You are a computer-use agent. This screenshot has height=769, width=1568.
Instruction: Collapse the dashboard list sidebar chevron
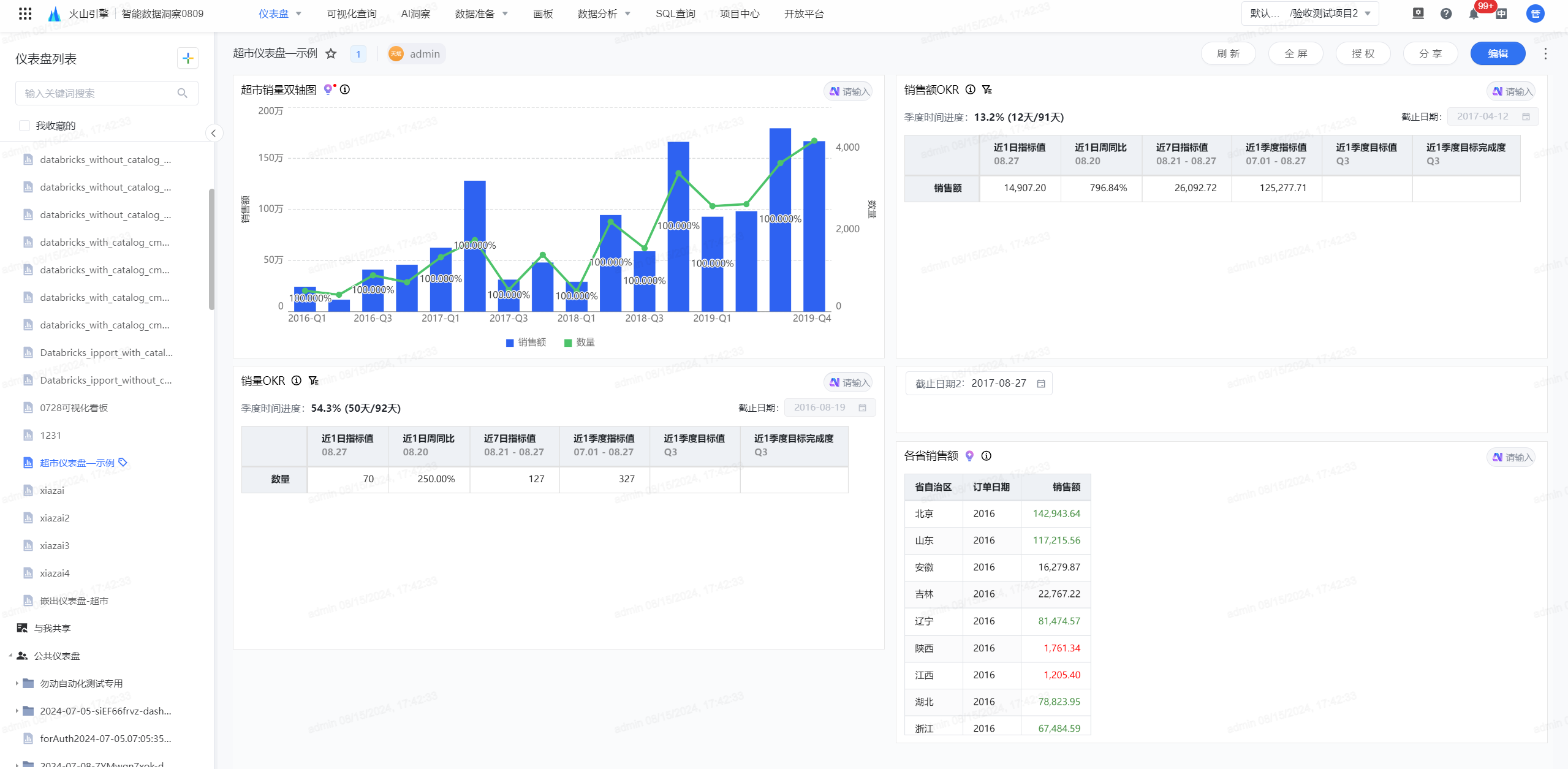pyautogui.click(x=213, y=133)
